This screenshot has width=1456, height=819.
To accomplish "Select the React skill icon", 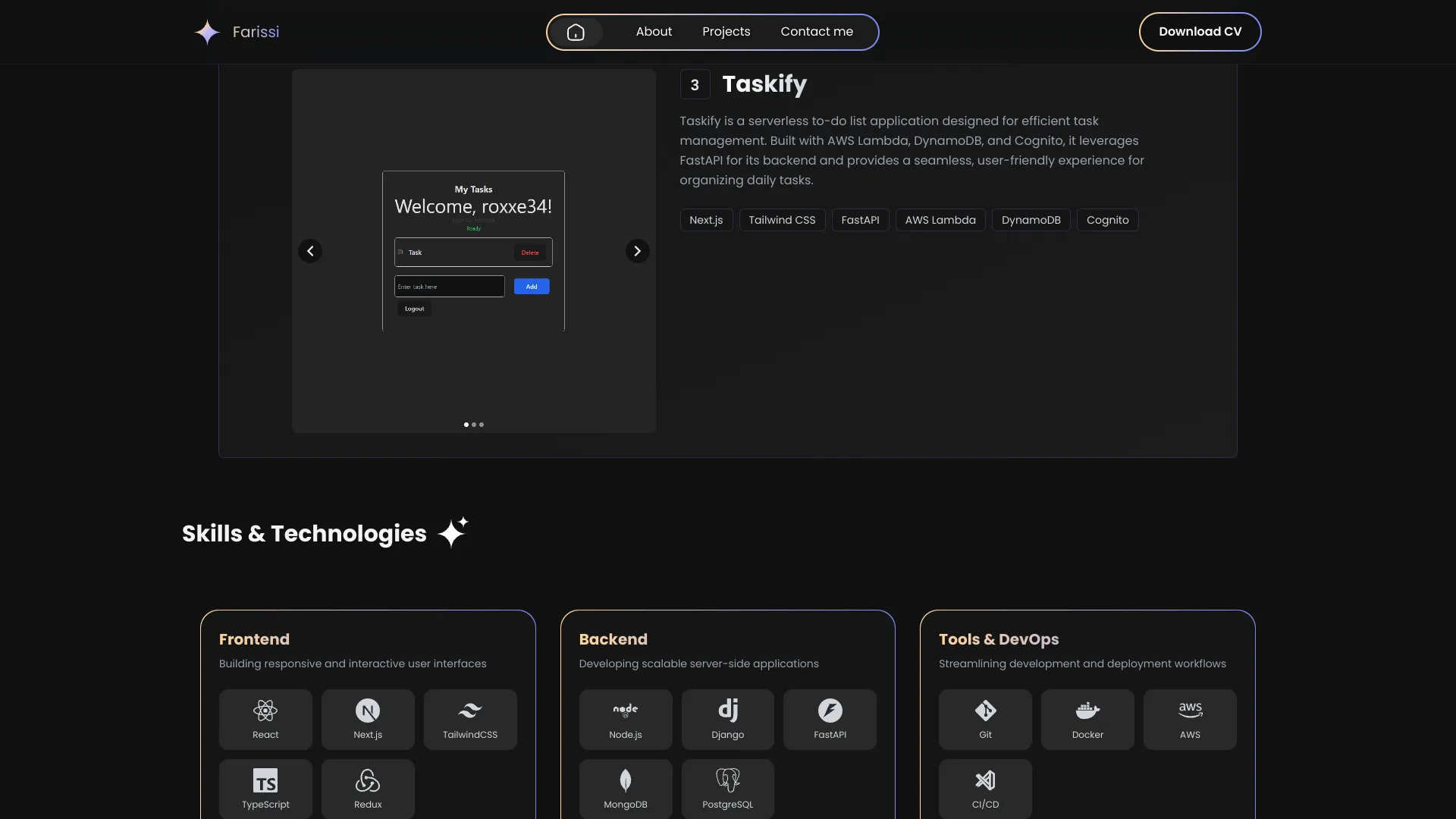I will [265, 711].
